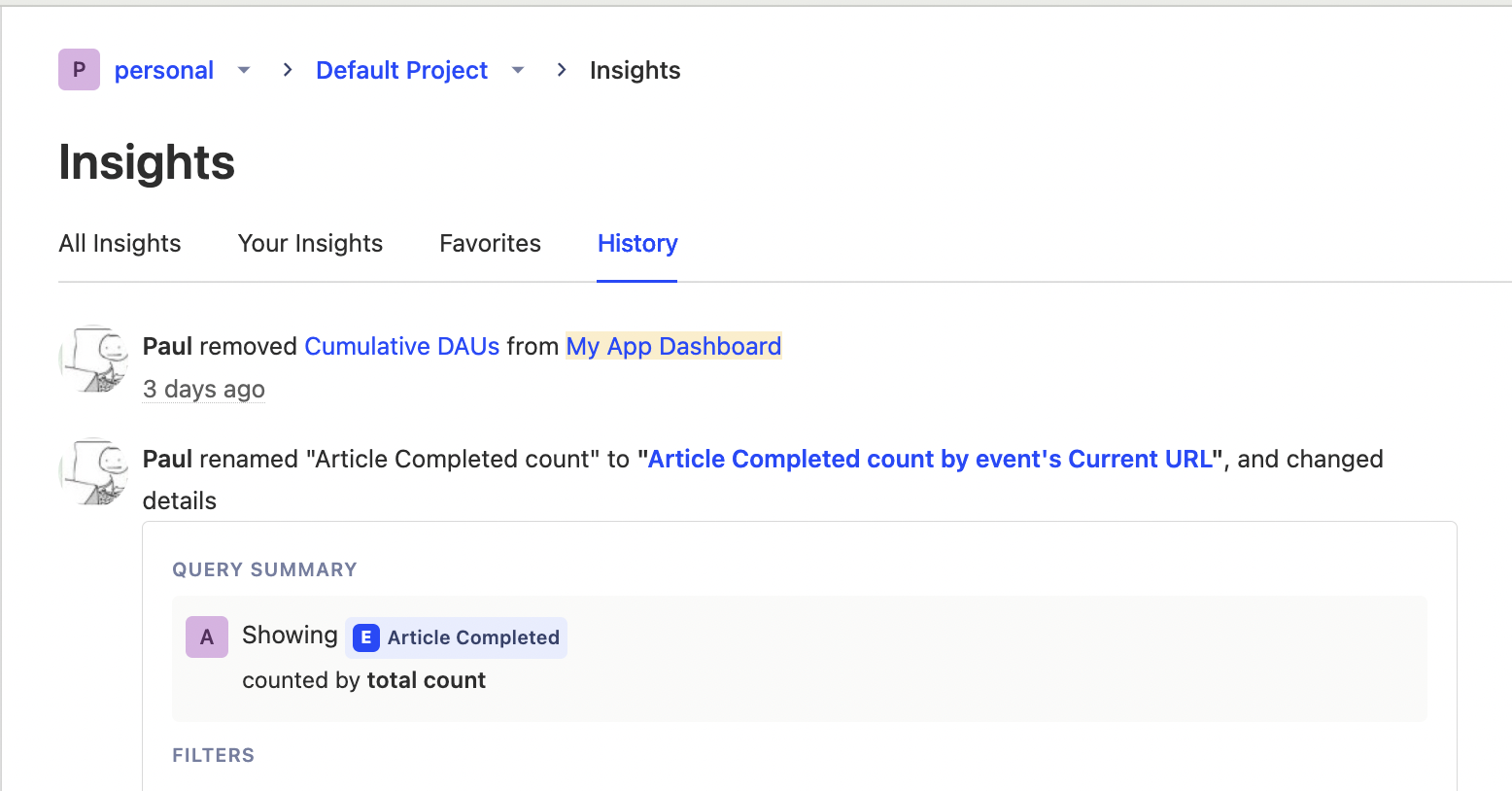Click the Query Summary card panel
Image resolution: width=1512 pixels, height=791 pixels.
coord(799,658)
